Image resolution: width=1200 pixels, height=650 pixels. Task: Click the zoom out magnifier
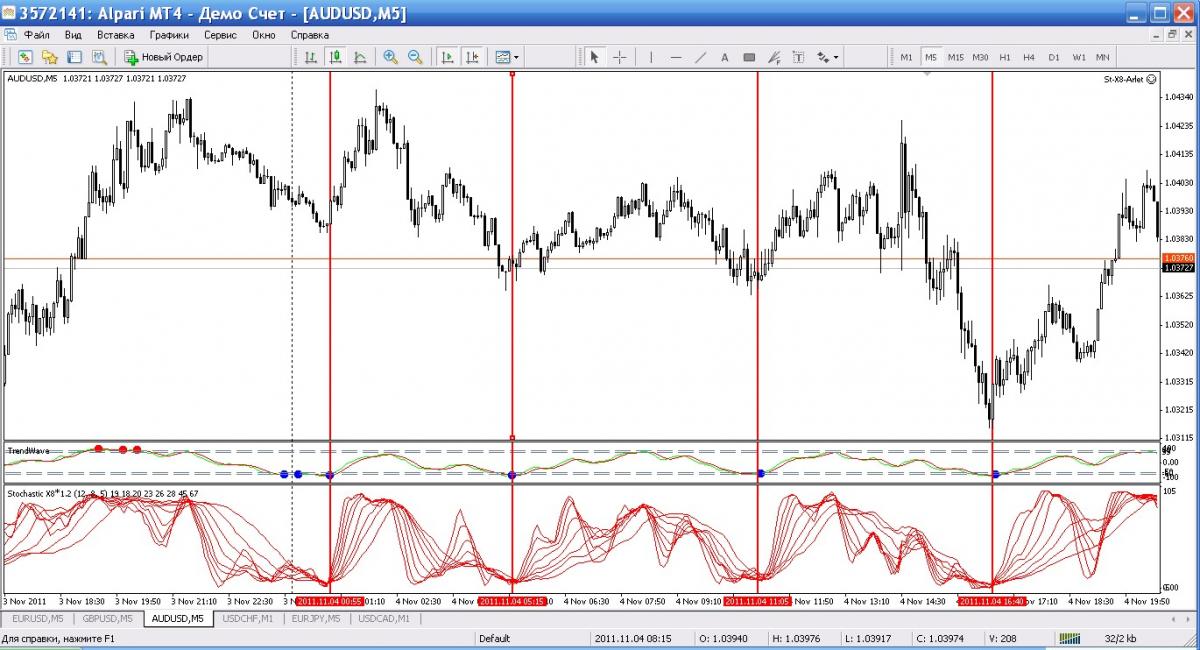(x=414, y=57)
